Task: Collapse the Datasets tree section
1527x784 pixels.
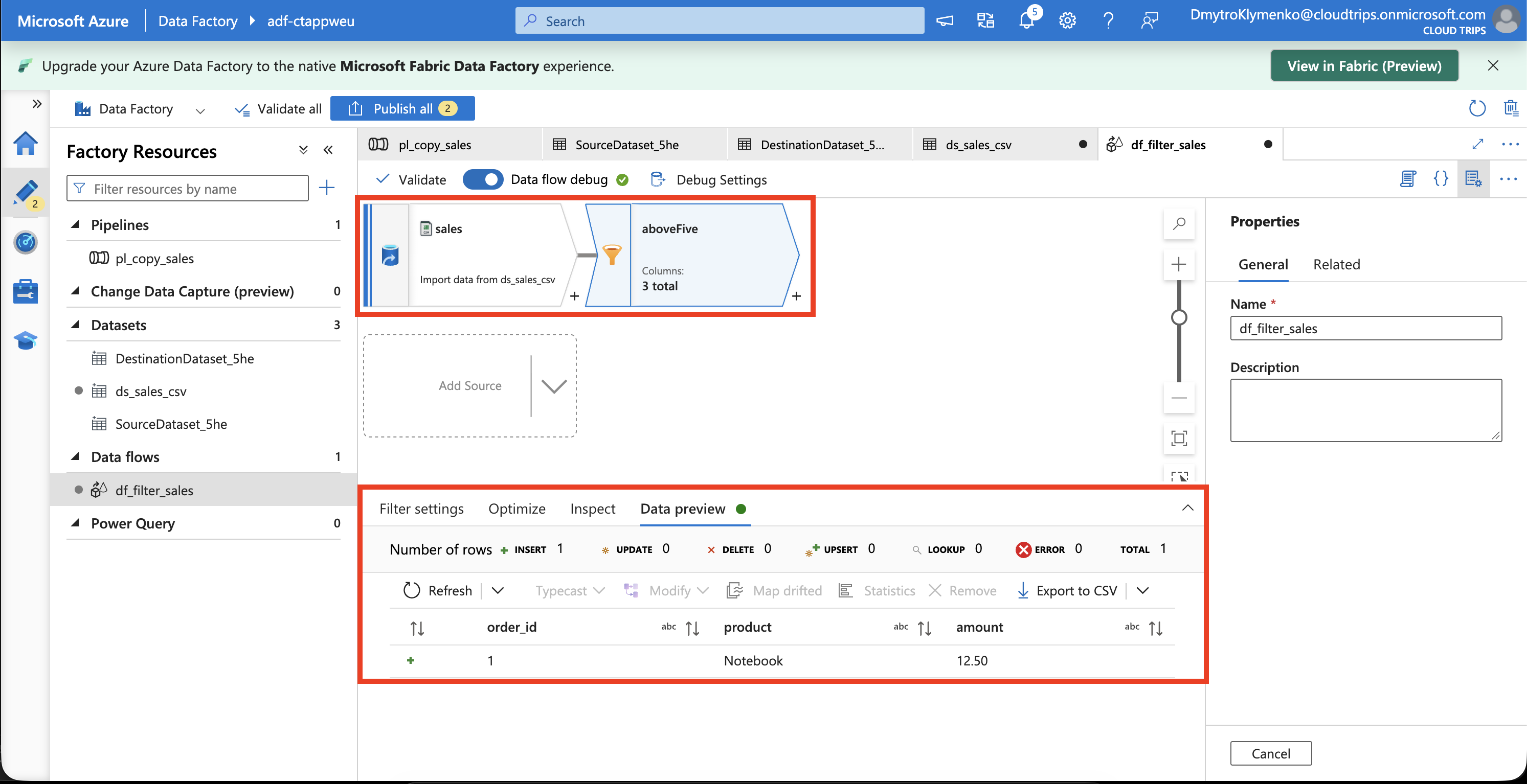Action: (x=76, y=325)
